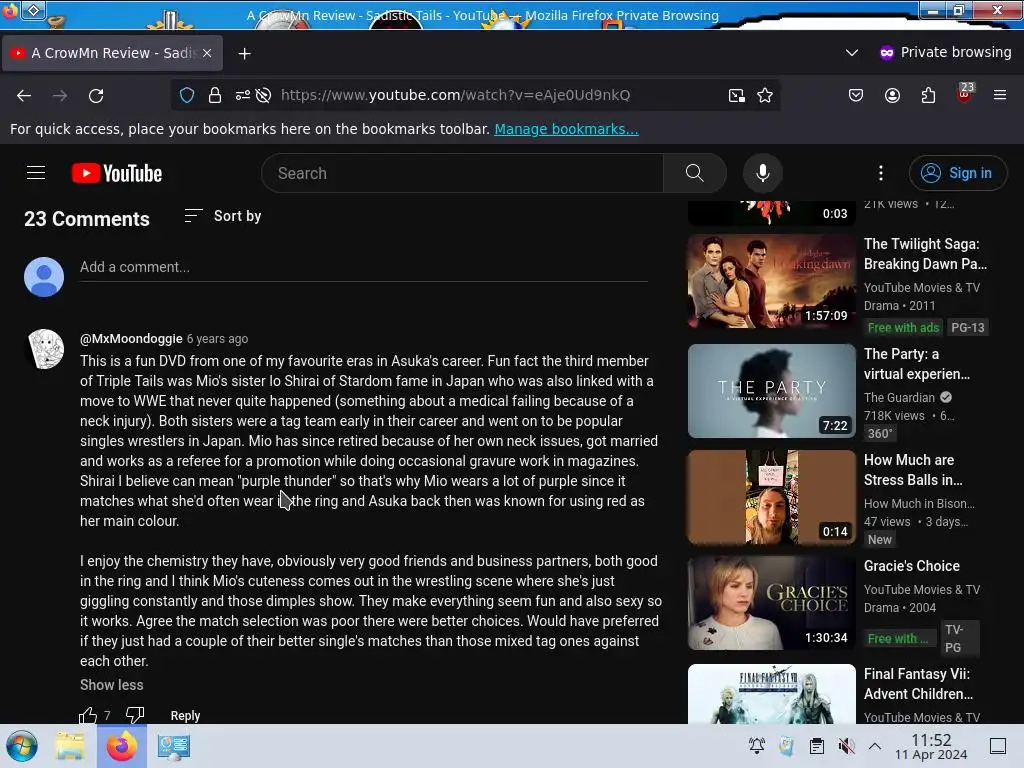
Task: Open the list all tabs dropdown arrow
Action: [x=852, y=52]
